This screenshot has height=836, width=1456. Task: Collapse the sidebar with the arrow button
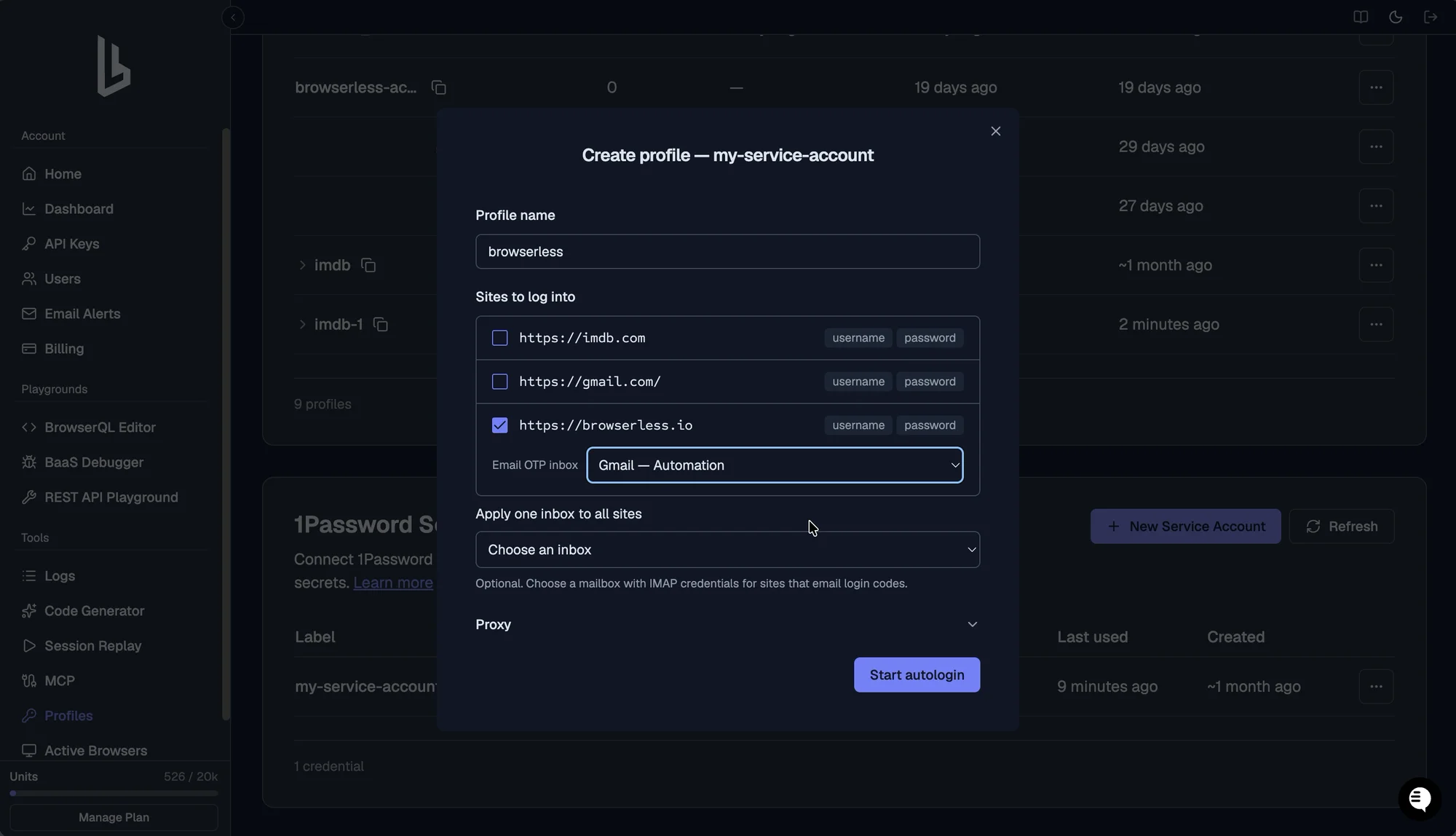click(233, 17)
